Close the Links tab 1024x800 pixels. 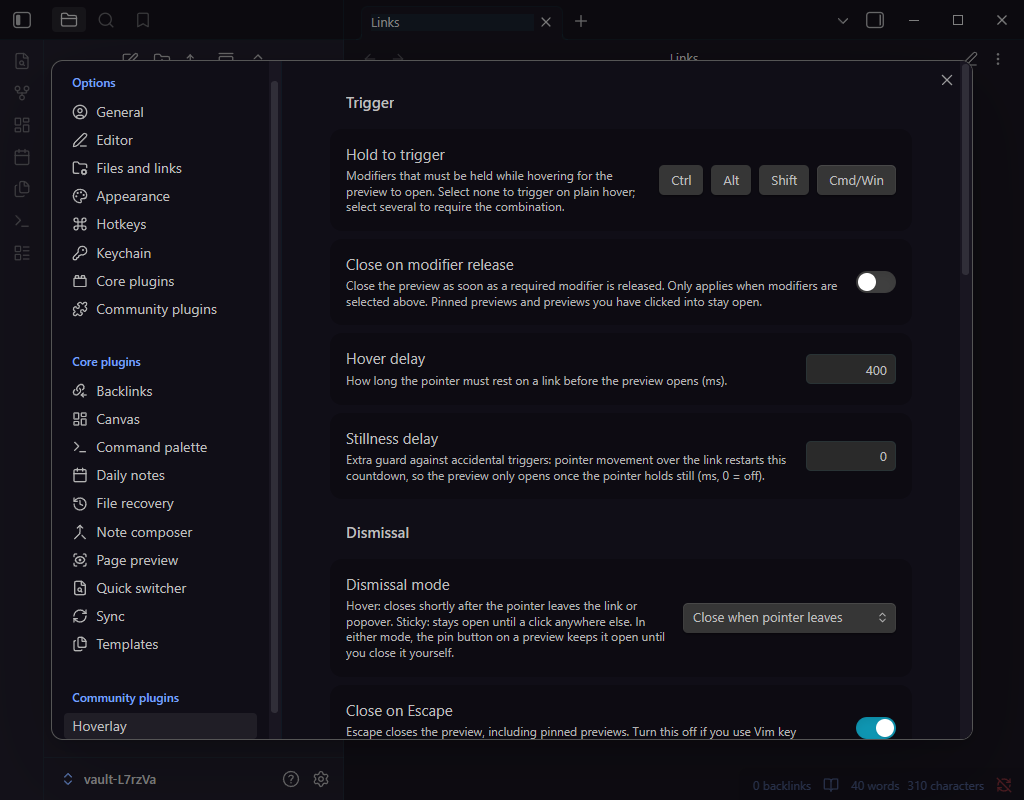click(x=546, y=22)
